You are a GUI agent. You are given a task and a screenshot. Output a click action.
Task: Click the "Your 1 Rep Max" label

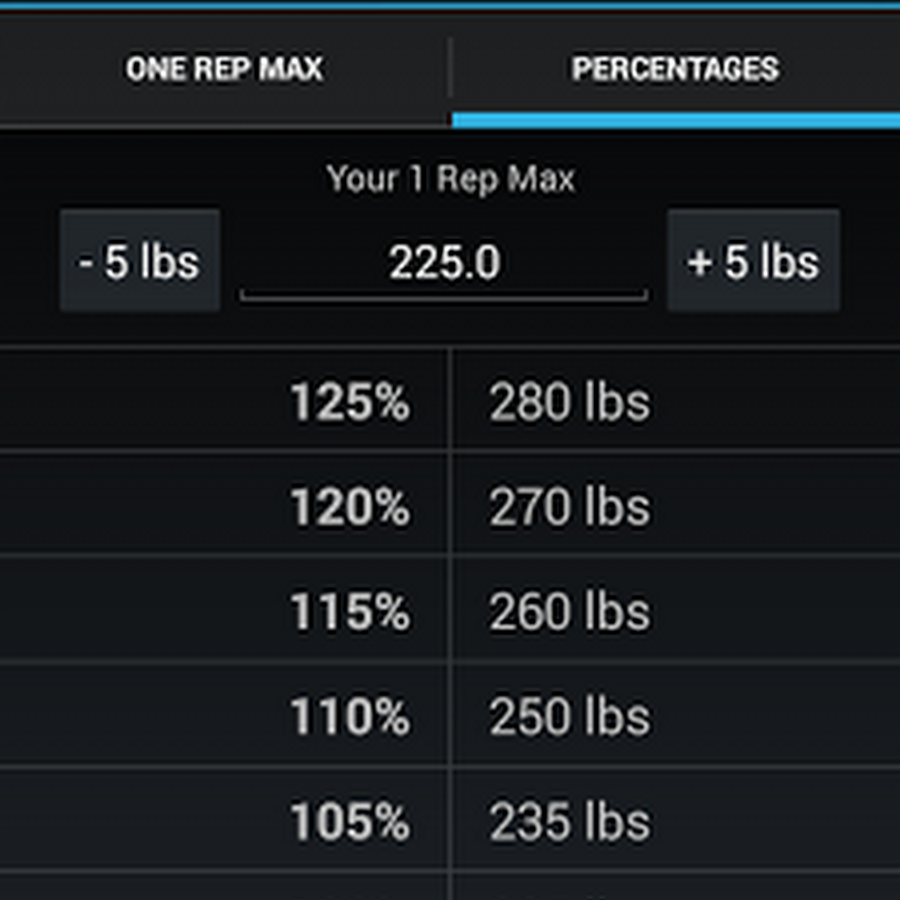coord(450,179)
